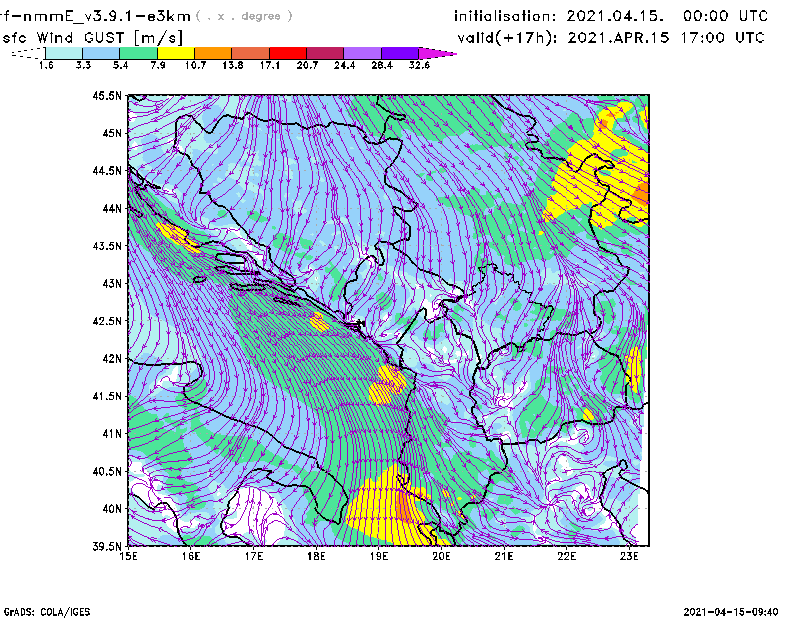This screenshot has height=618, width=800.
Task: Click the dashed white arrow at legend's low end
Action: 28,53
